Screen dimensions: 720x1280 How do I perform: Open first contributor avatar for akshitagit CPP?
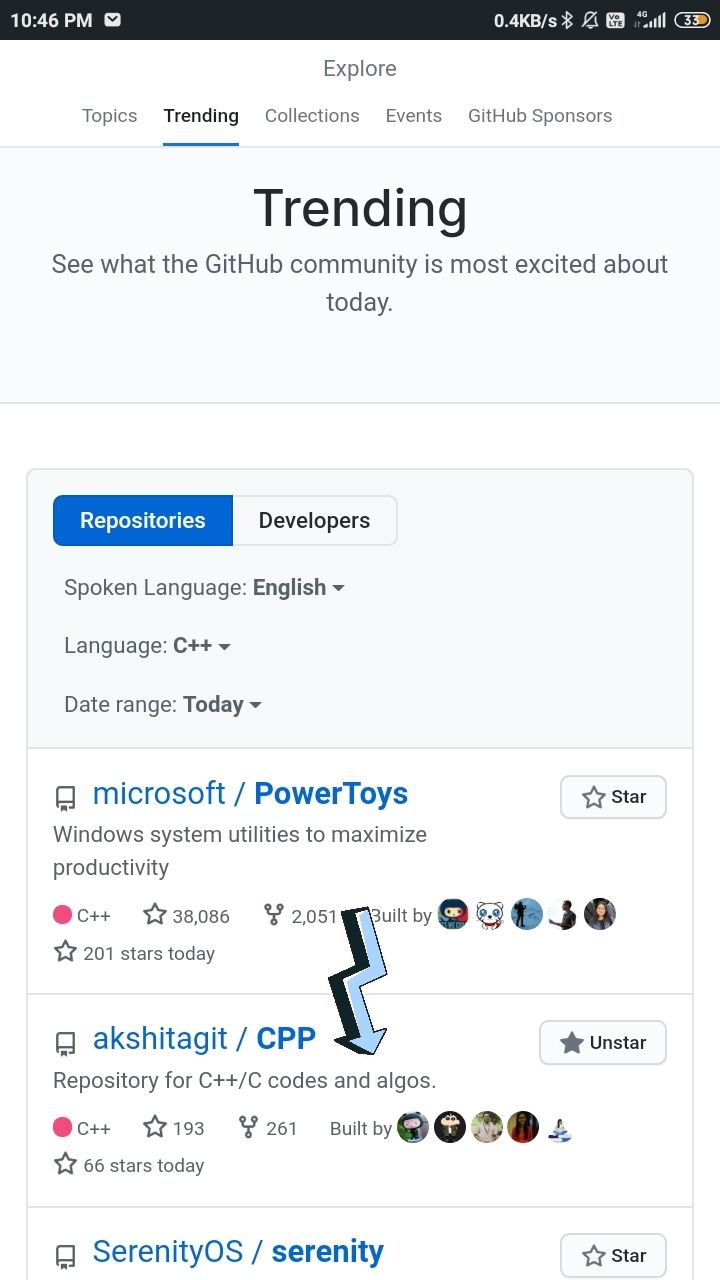pos(413,1127)
